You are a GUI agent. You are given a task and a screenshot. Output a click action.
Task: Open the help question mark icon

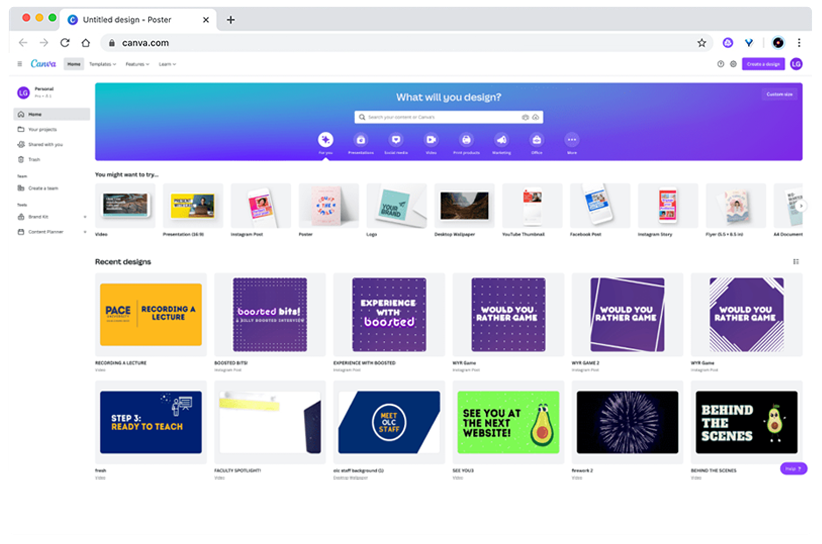(720, 64)
